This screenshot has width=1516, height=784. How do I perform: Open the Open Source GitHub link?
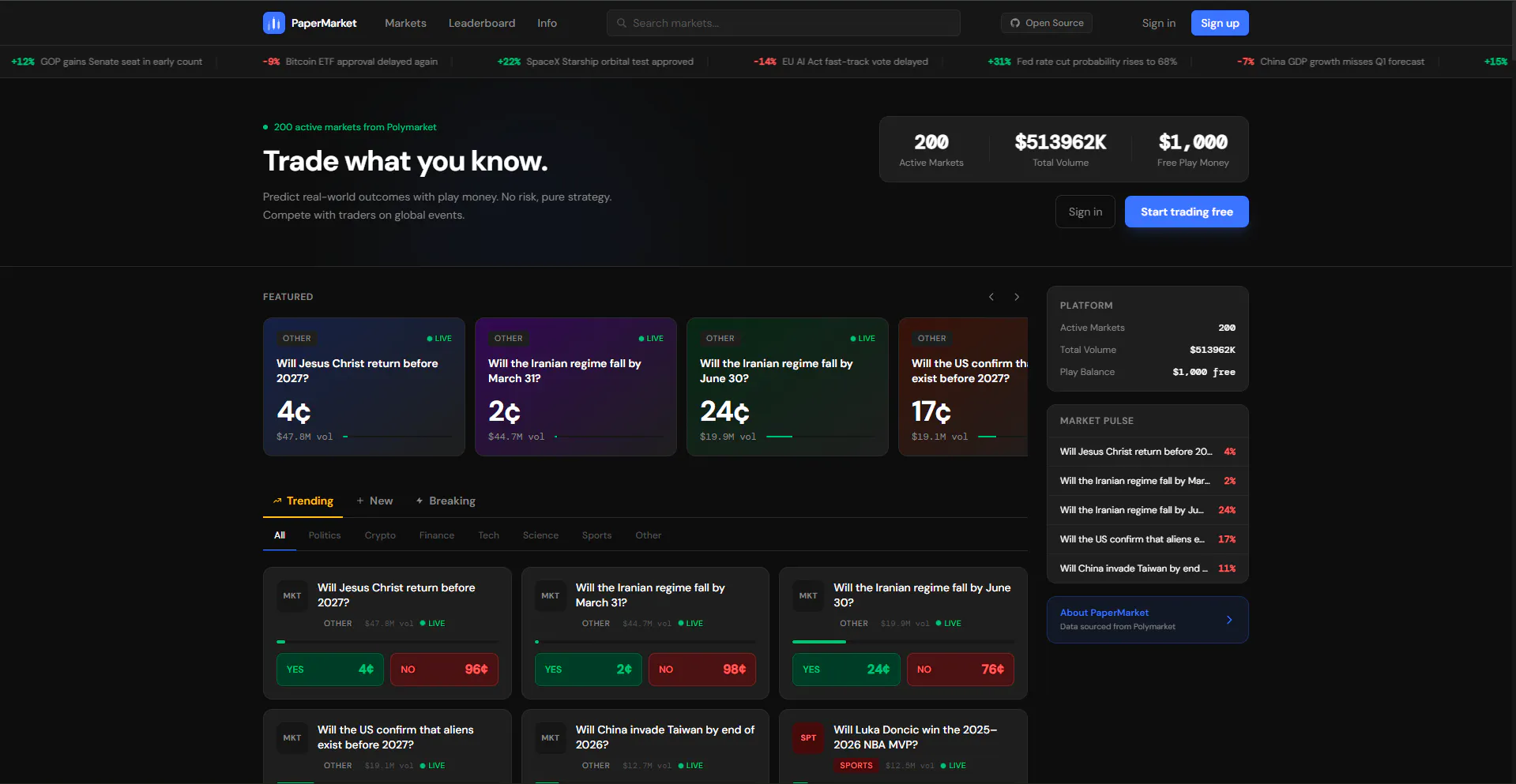coord(1047,23)
